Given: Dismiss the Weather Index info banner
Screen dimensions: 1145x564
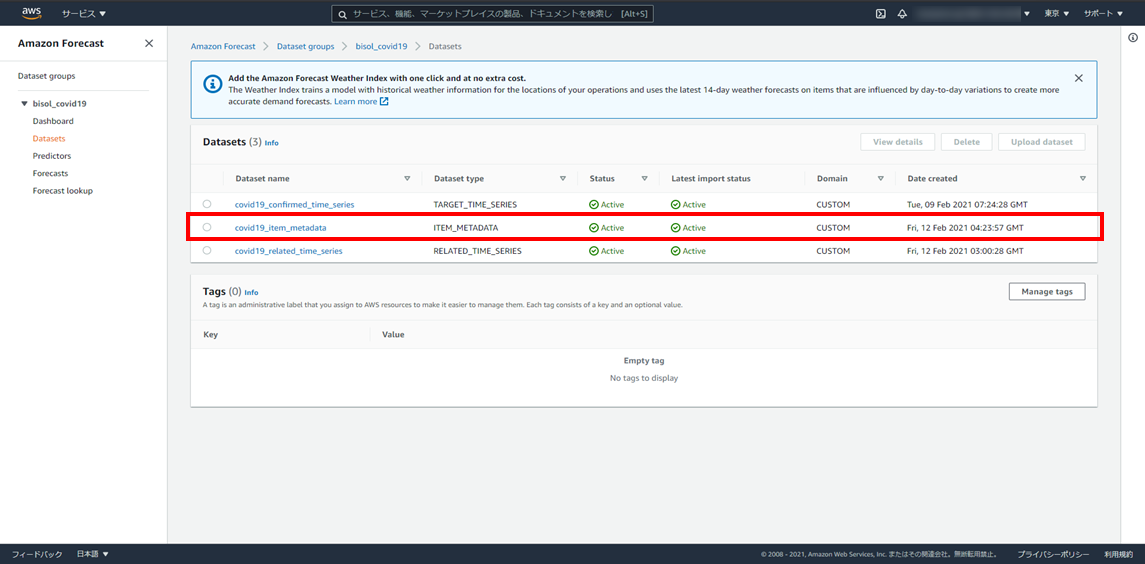Looking at the screenshot, I should click(1078, 78).
